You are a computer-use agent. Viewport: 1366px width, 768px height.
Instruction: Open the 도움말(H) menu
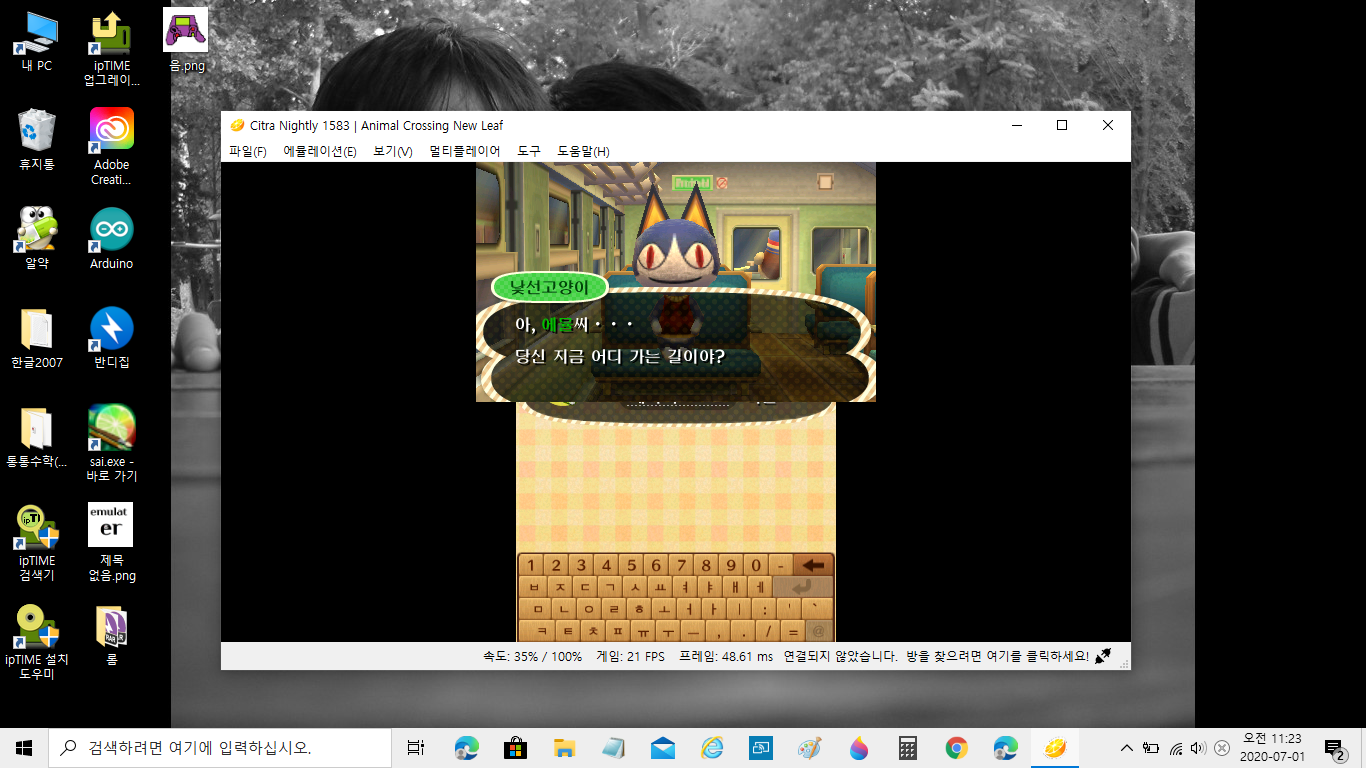(584, 152)
